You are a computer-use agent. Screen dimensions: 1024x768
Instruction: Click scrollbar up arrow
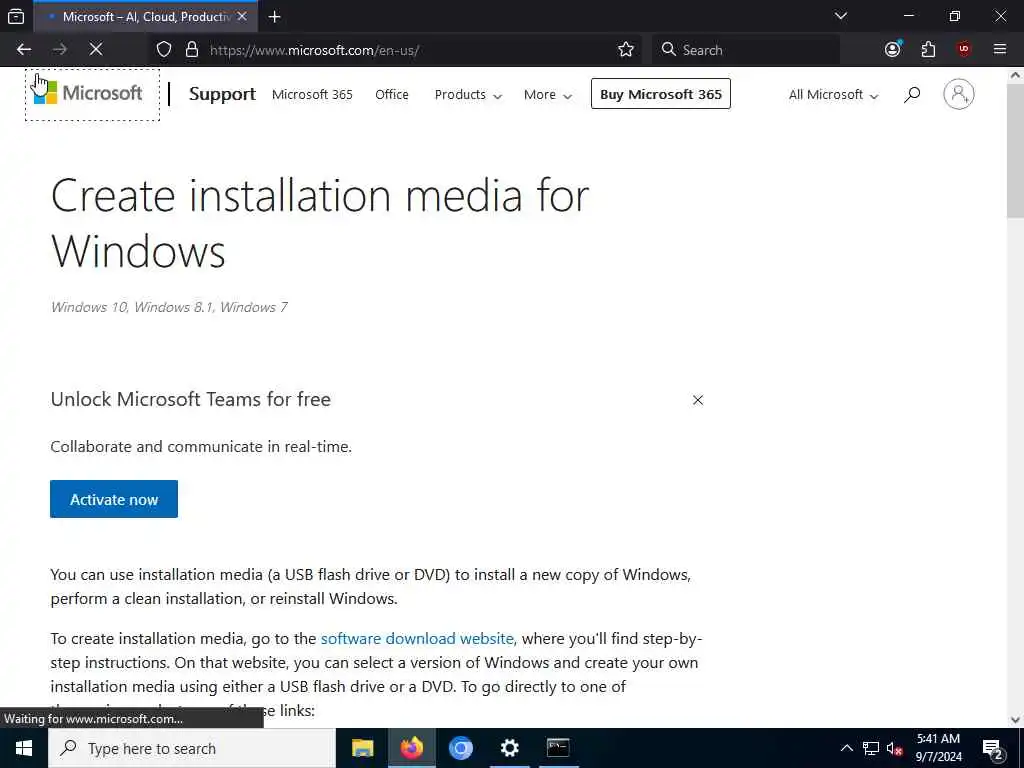1015,75
